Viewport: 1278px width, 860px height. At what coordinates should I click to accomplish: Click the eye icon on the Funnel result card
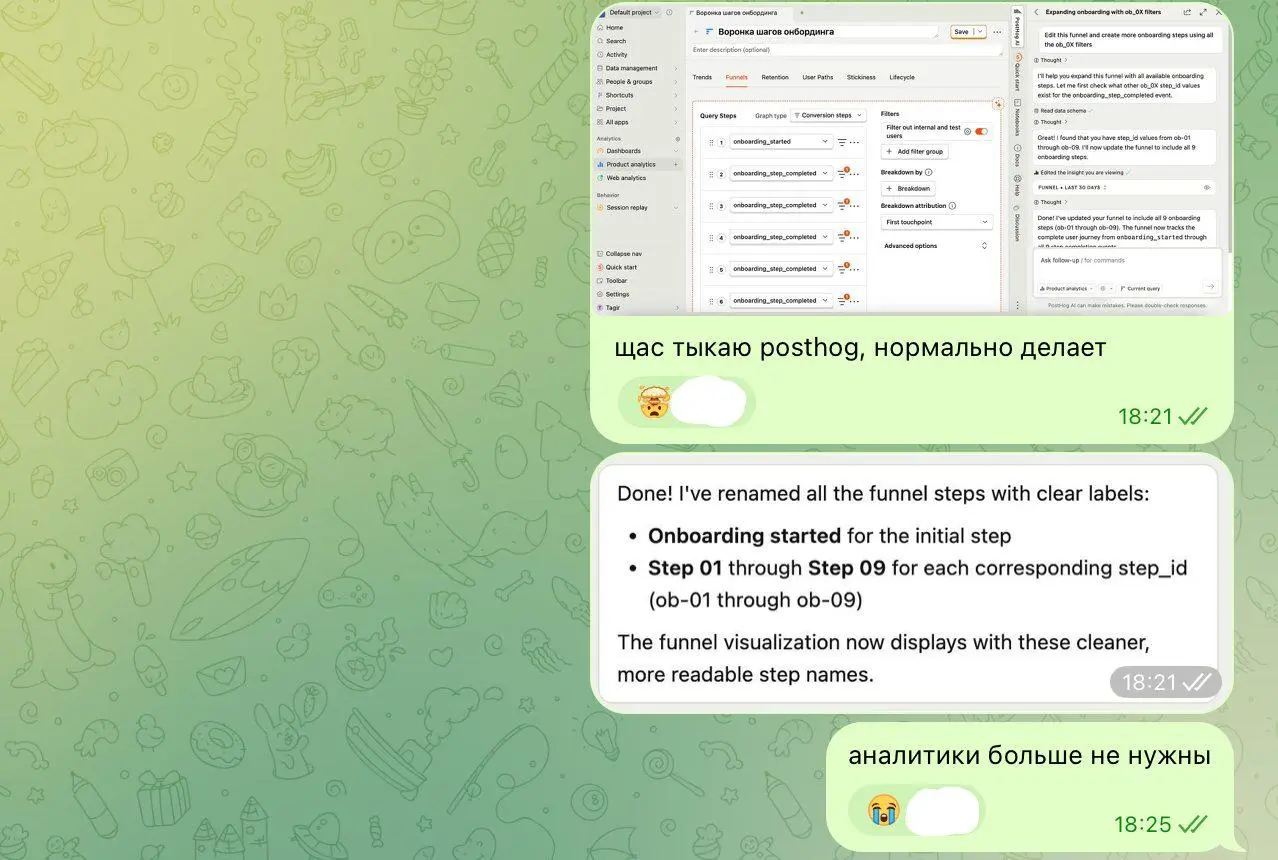pyautogui.click(x=1206, y=187)
